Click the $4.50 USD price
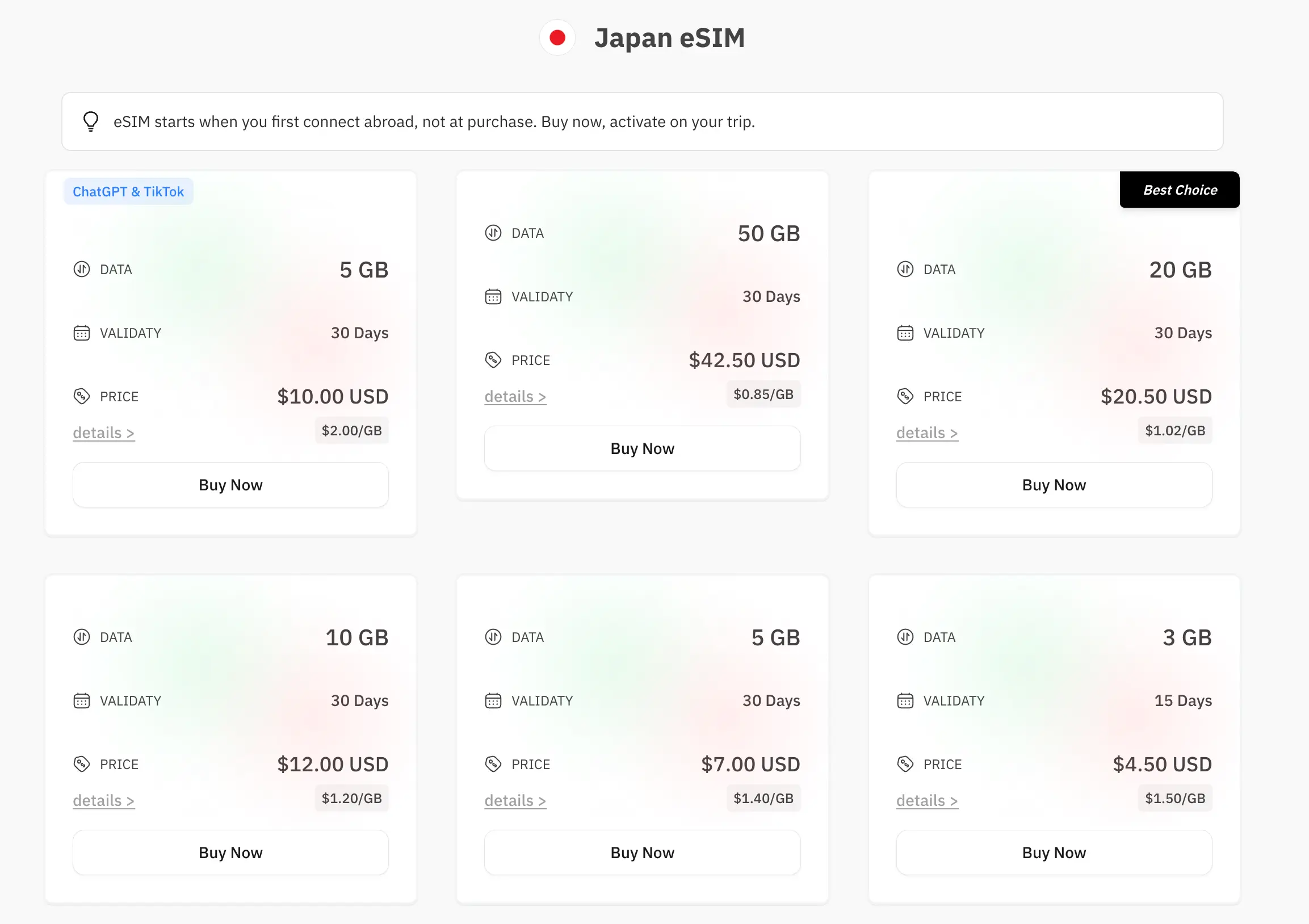This screenshot has width=1309, height=924. tap(1162, 764)
